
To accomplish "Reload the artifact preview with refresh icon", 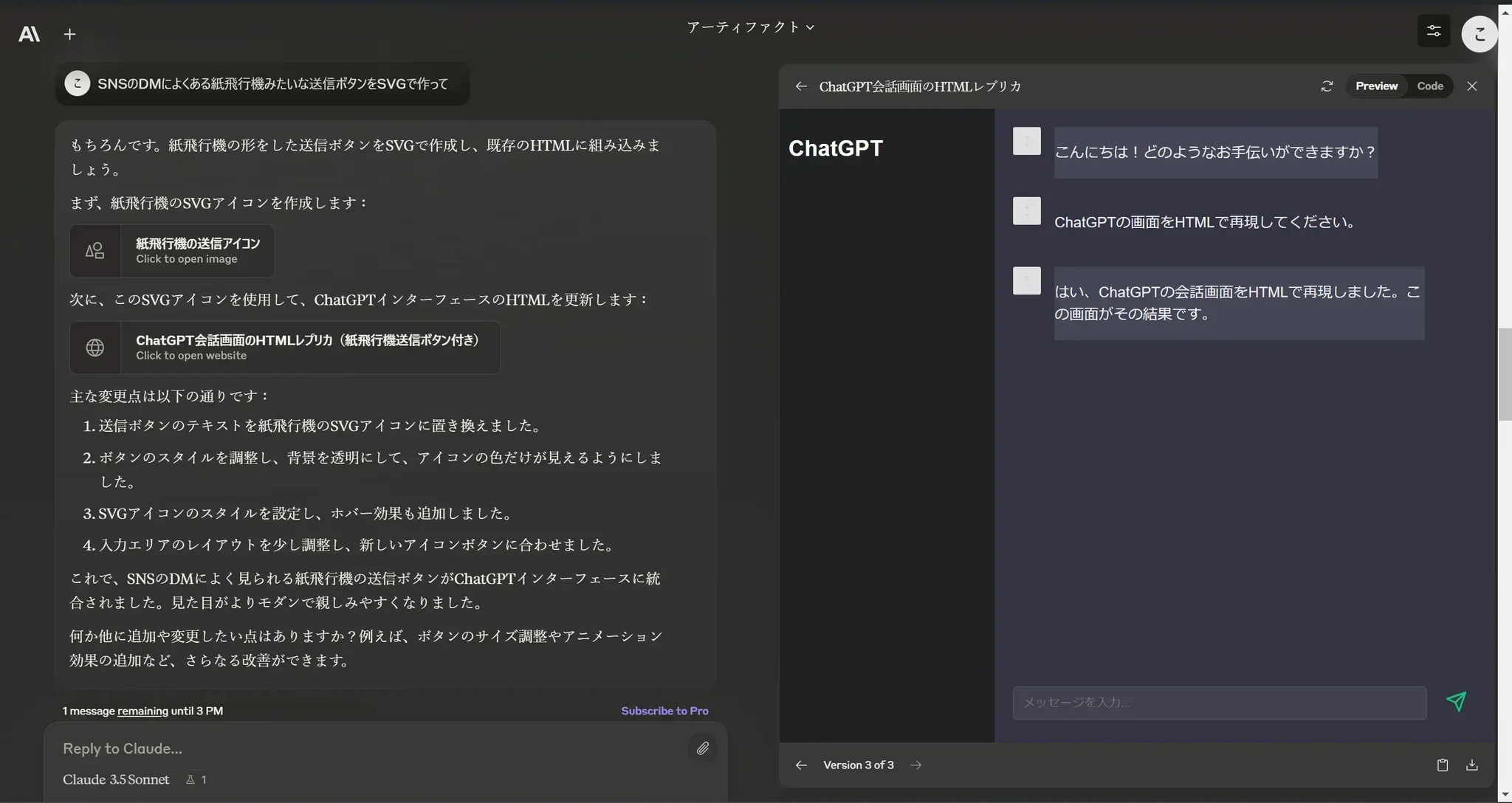I will [x=1327, y=86].
